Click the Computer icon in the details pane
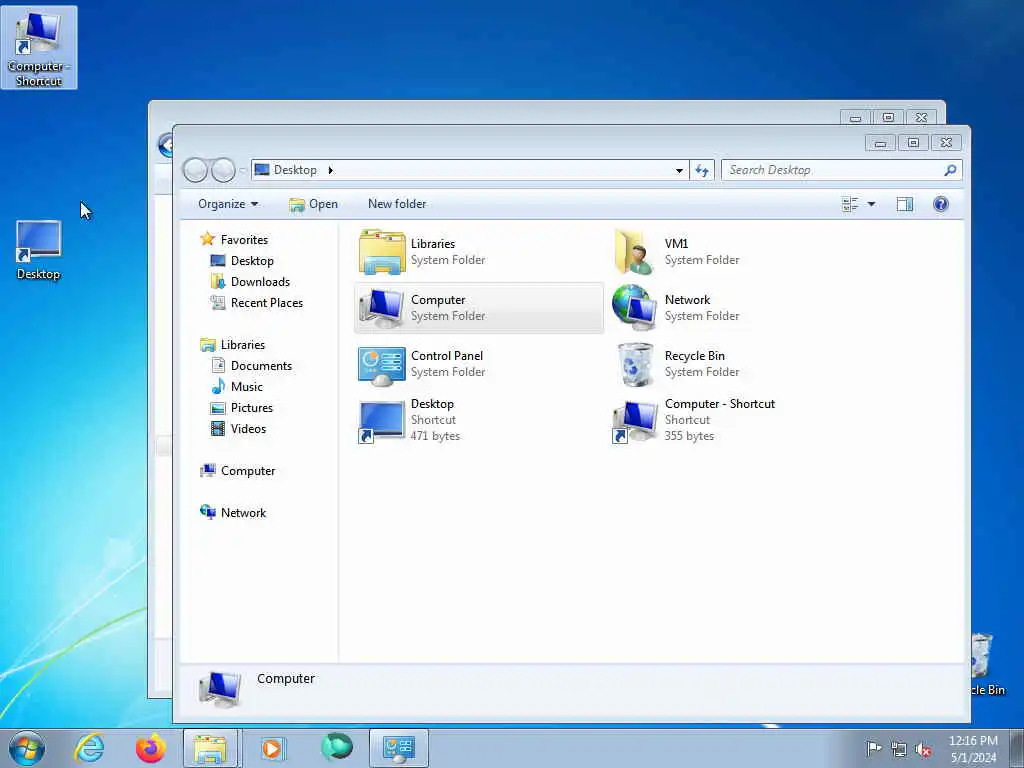The image size is (1024, 768). tap(221, 690)
